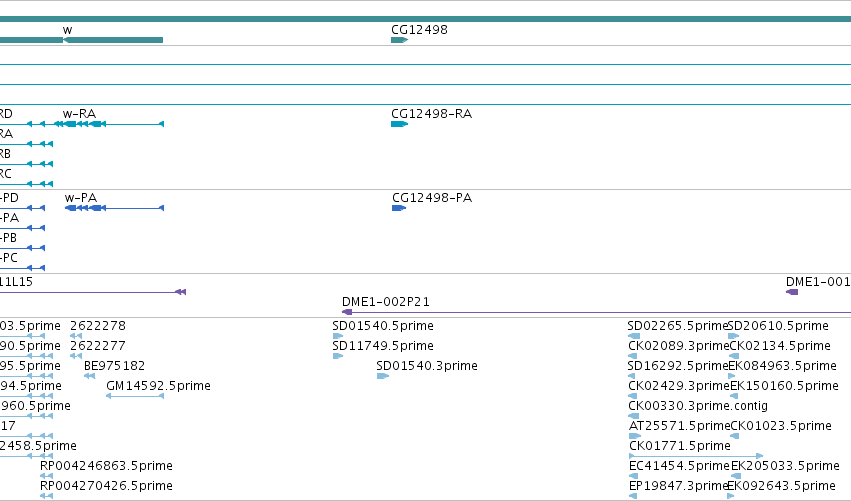The height and width of the screenshot is (501, 851).
Task: Click the EK150160.5prime label
Action: (x=784, y=386)
